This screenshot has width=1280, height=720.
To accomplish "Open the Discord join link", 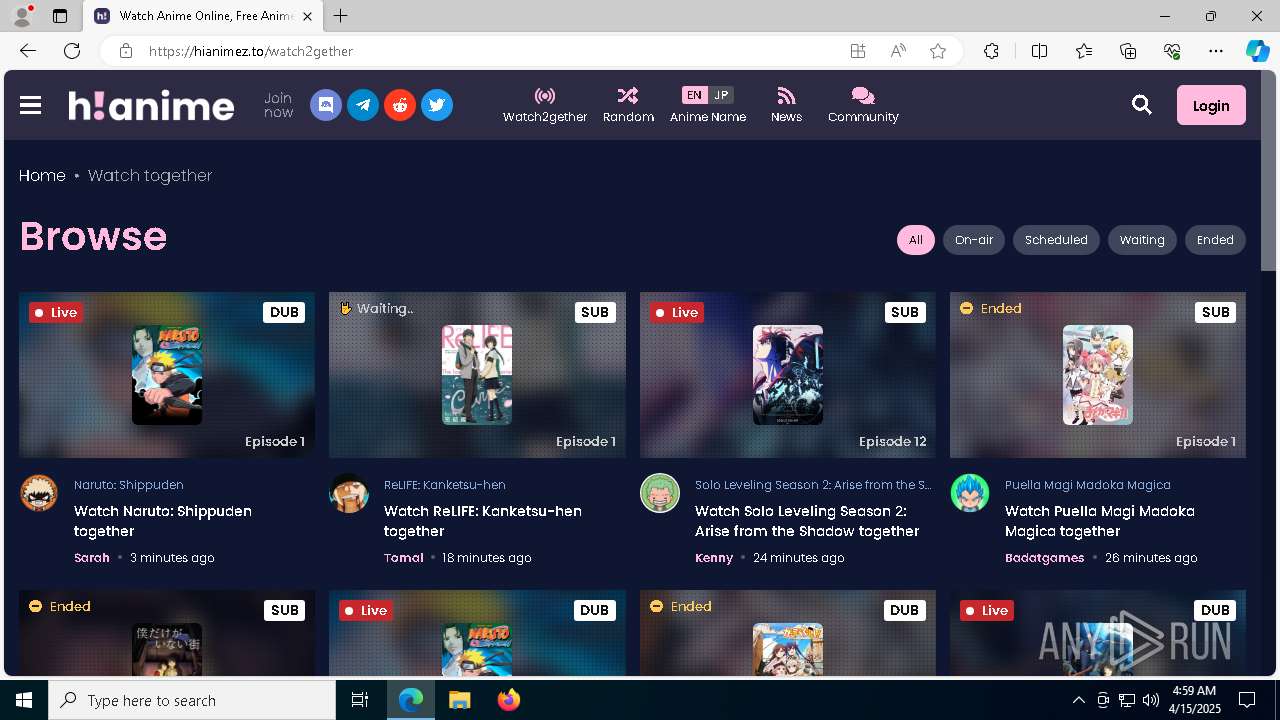I will coord(326,105).
